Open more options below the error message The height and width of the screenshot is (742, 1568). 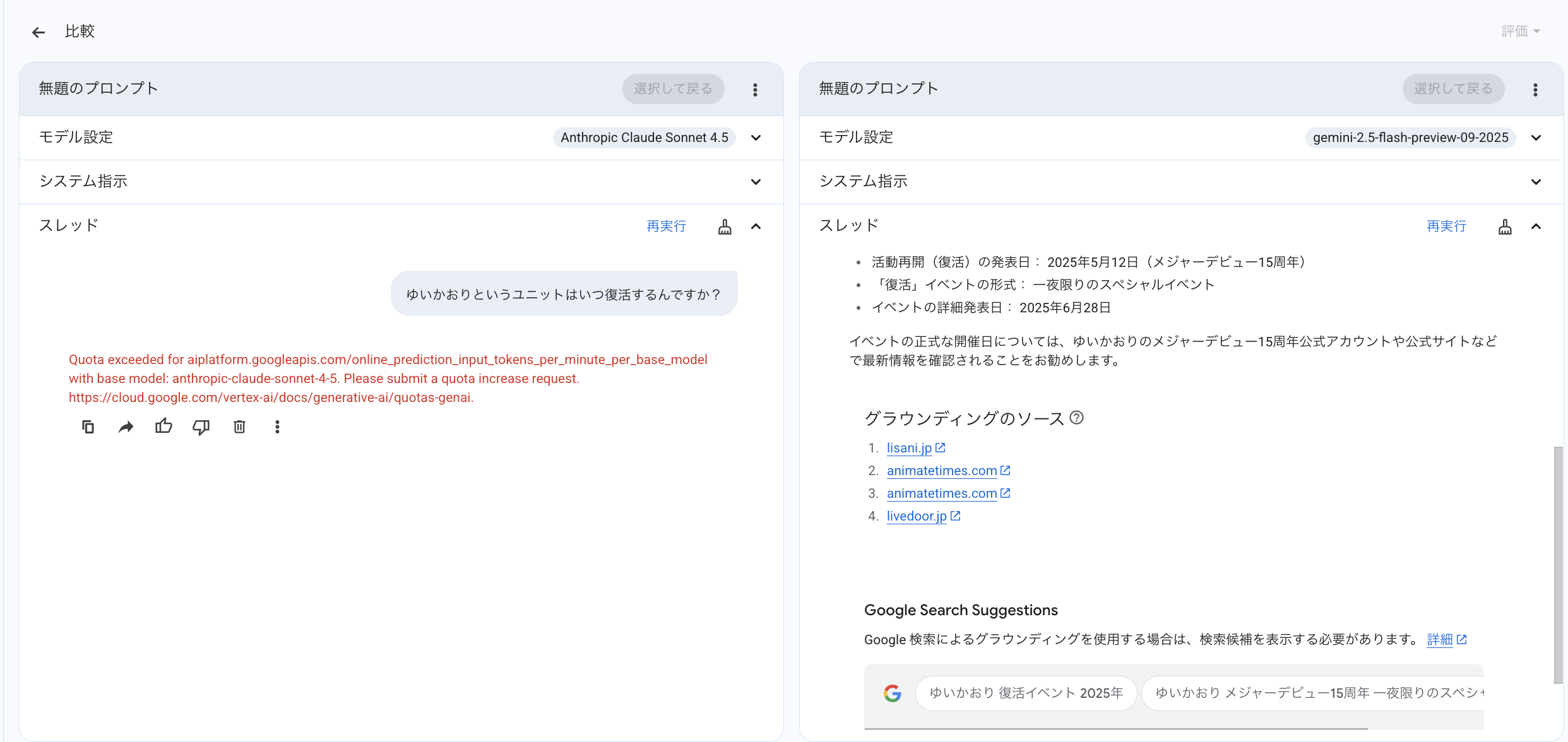click(x=277, y=427)
